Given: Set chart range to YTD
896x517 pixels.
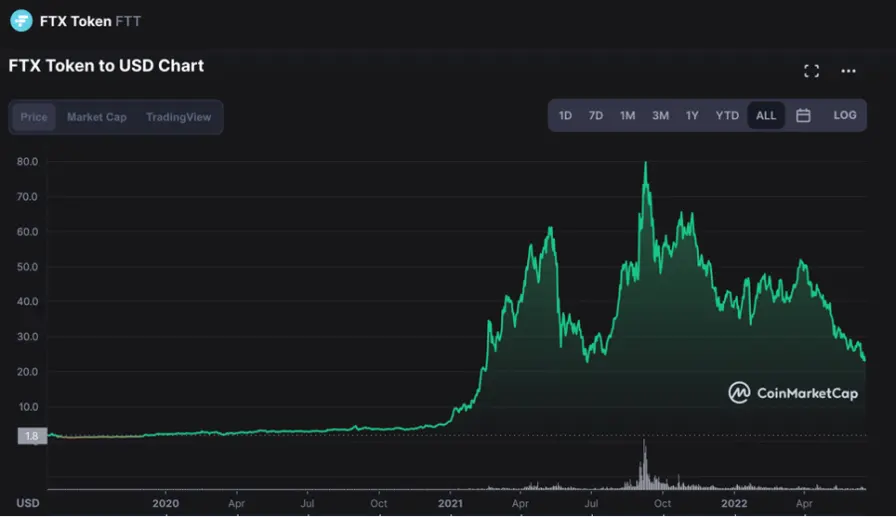Looking at the screenshot, I should (x=727, y=115).
